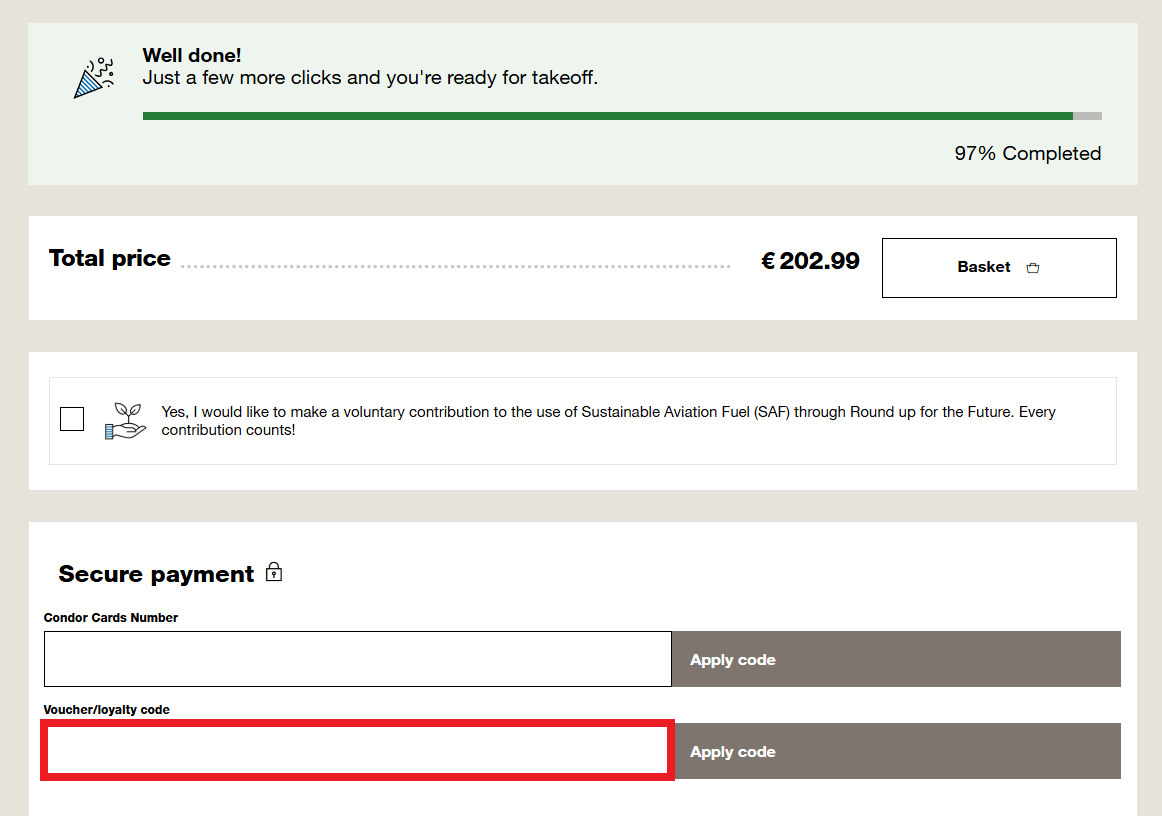The height and width of the screenshot is (816, 1162).
Task: Click the Condor Cards Number field label
Action: (110, 617)
